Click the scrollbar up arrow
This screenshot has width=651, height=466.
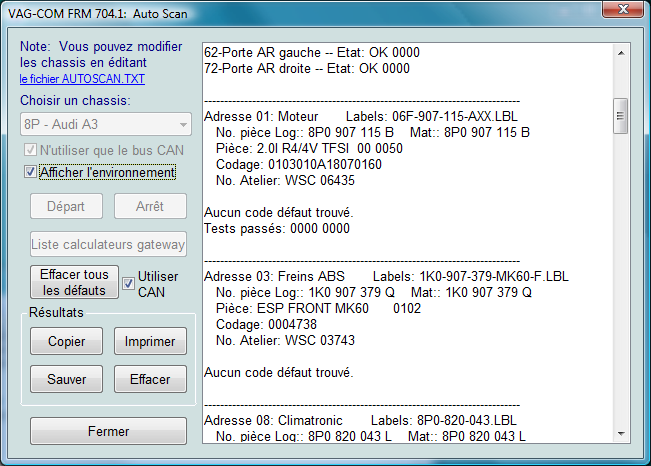[621, 53]
